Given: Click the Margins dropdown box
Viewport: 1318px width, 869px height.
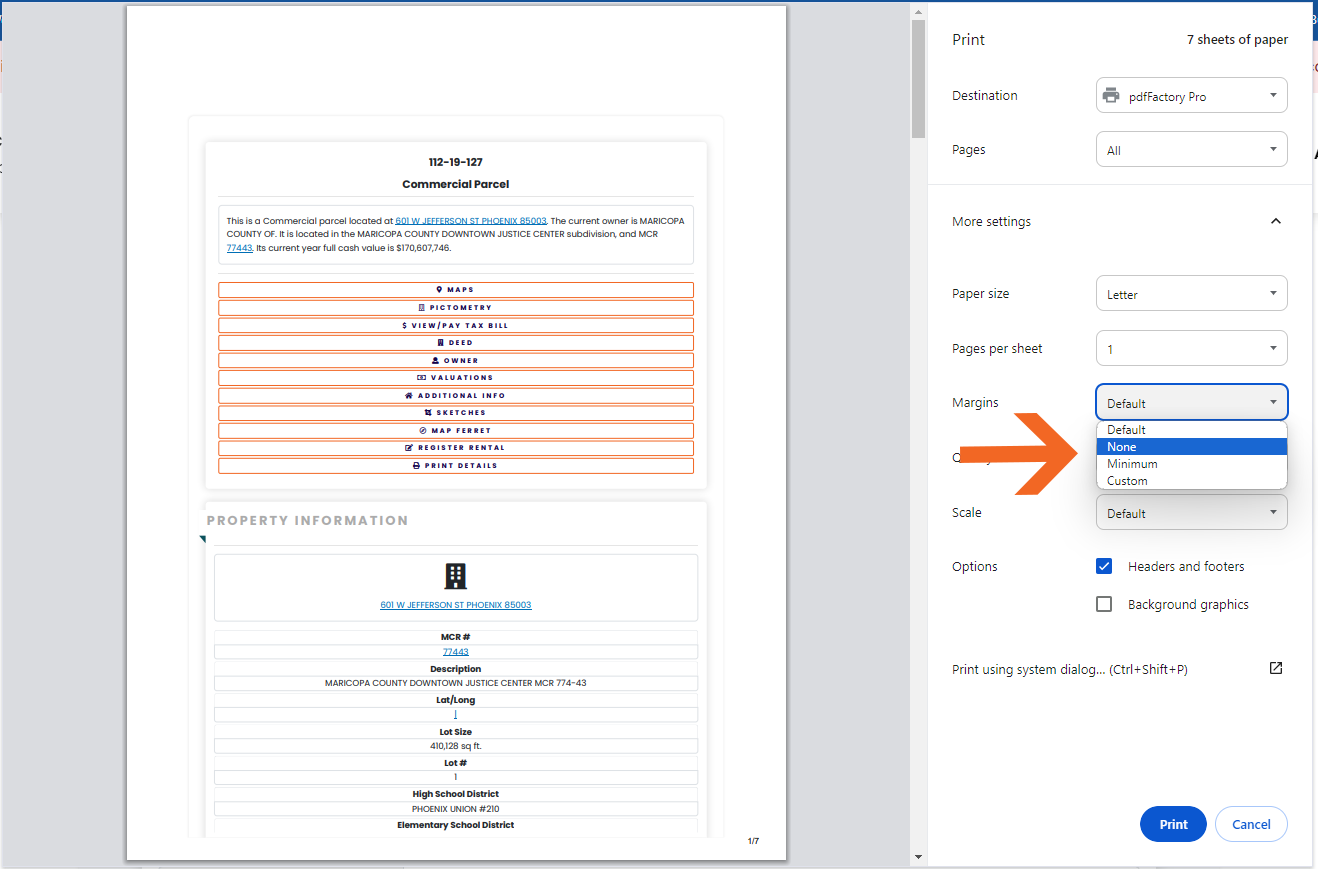Looking at the screenshot, I should 1192,402.
